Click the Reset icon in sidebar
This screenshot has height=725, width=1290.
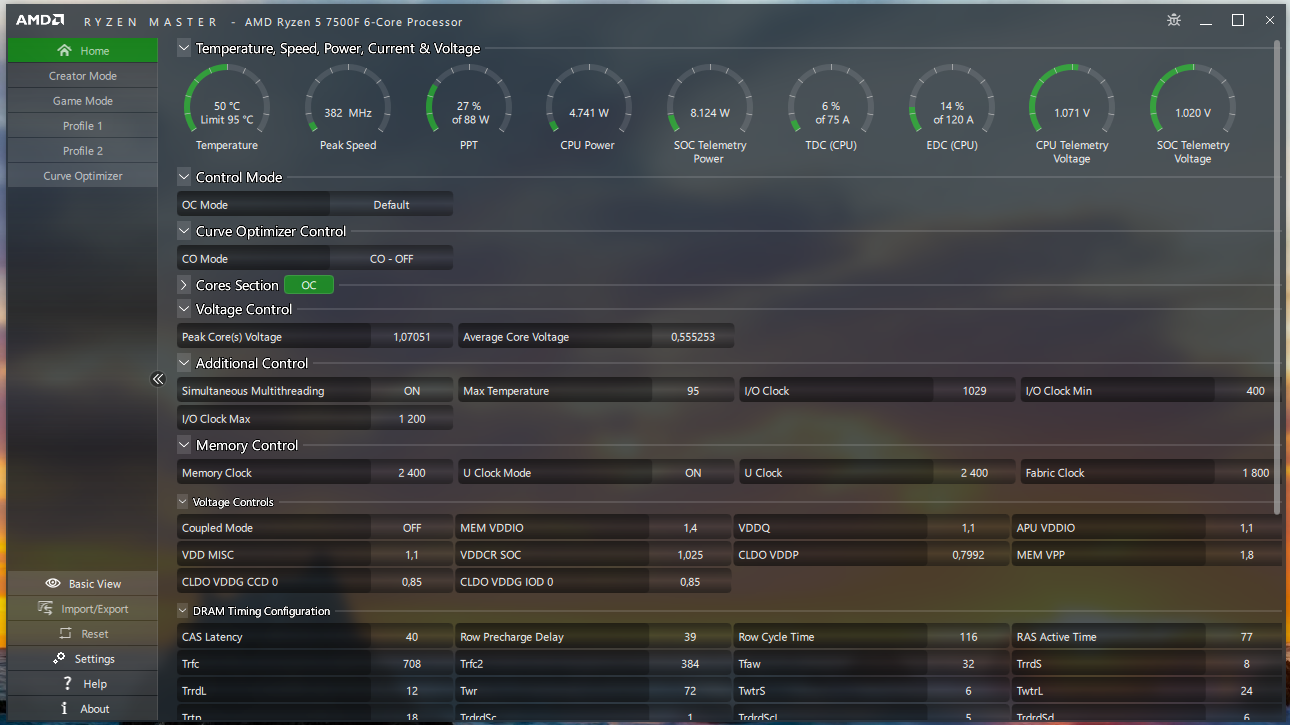(x=65, y=633)
